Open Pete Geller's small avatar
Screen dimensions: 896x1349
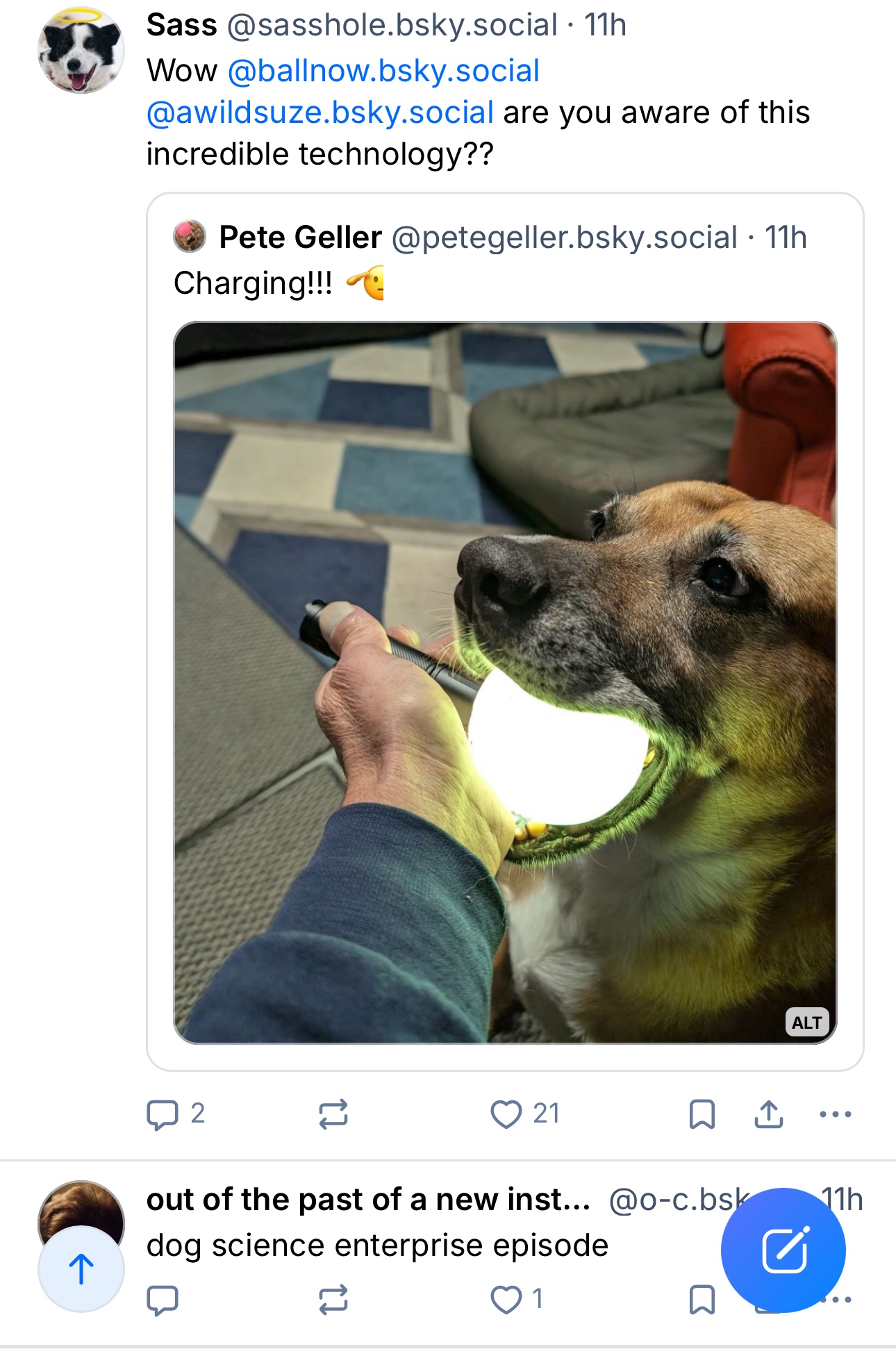pyautogui.click(x=190, y=237)
